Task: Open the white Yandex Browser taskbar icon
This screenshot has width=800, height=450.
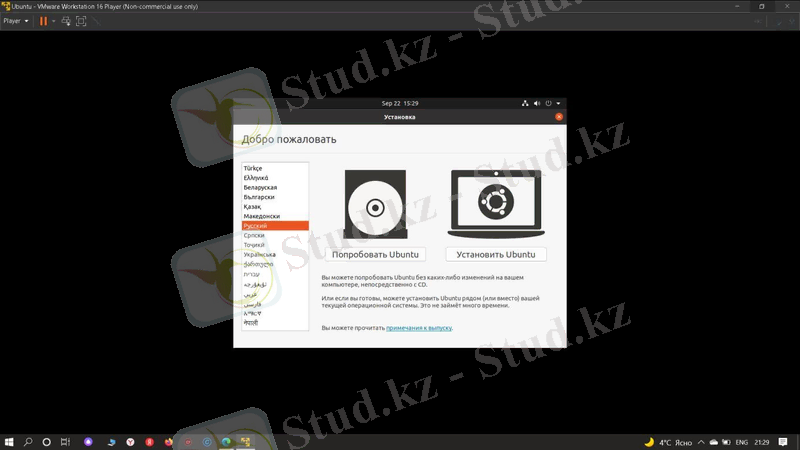Action: point(130,442)
